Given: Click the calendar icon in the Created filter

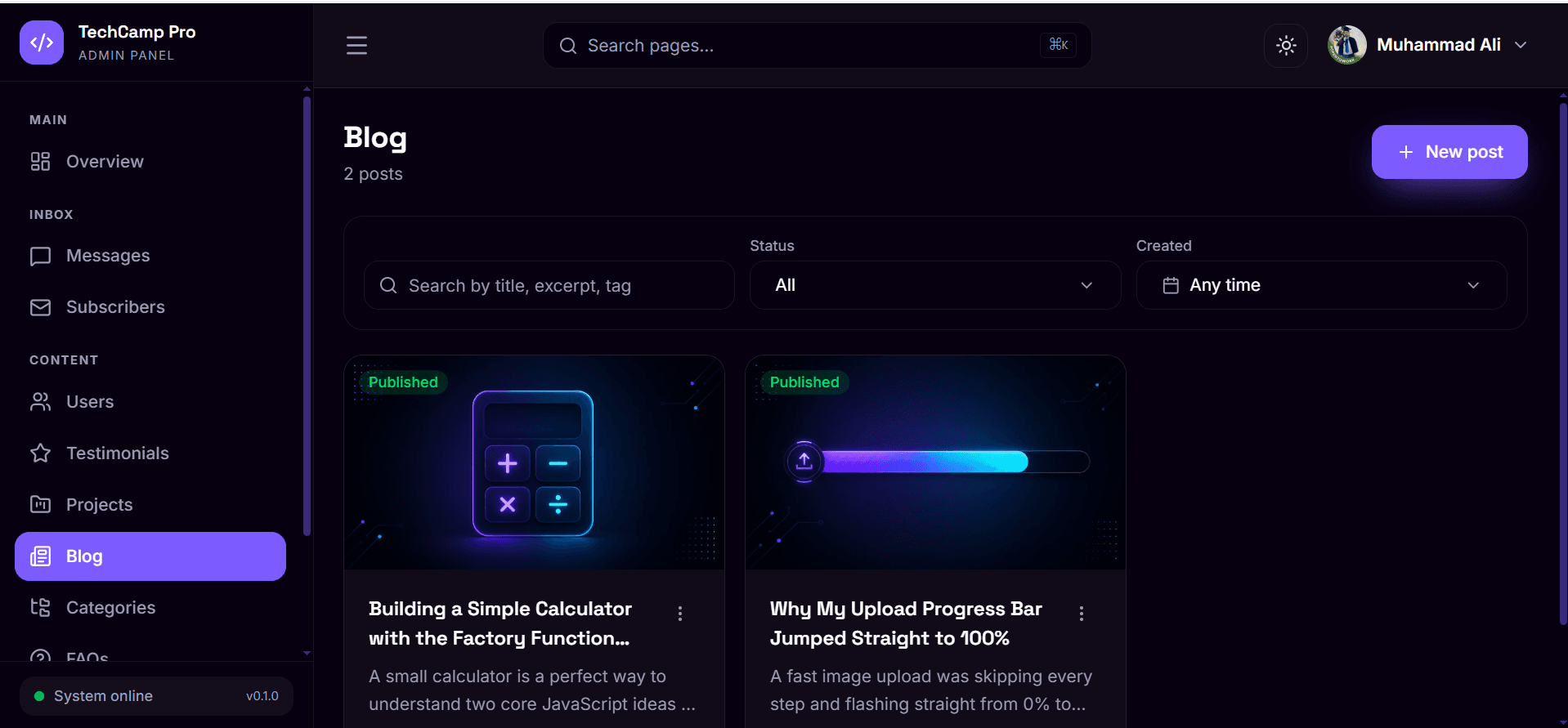Looking at the screenshot, I should (1171, 285).
